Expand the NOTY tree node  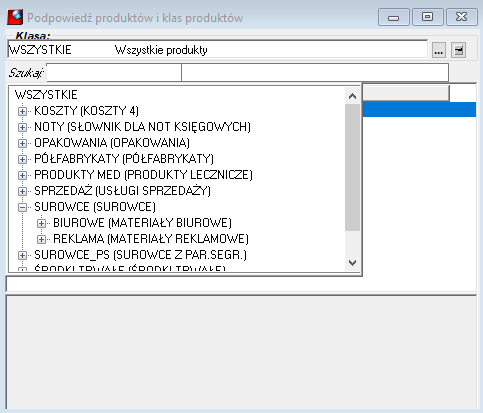point(22,127)
